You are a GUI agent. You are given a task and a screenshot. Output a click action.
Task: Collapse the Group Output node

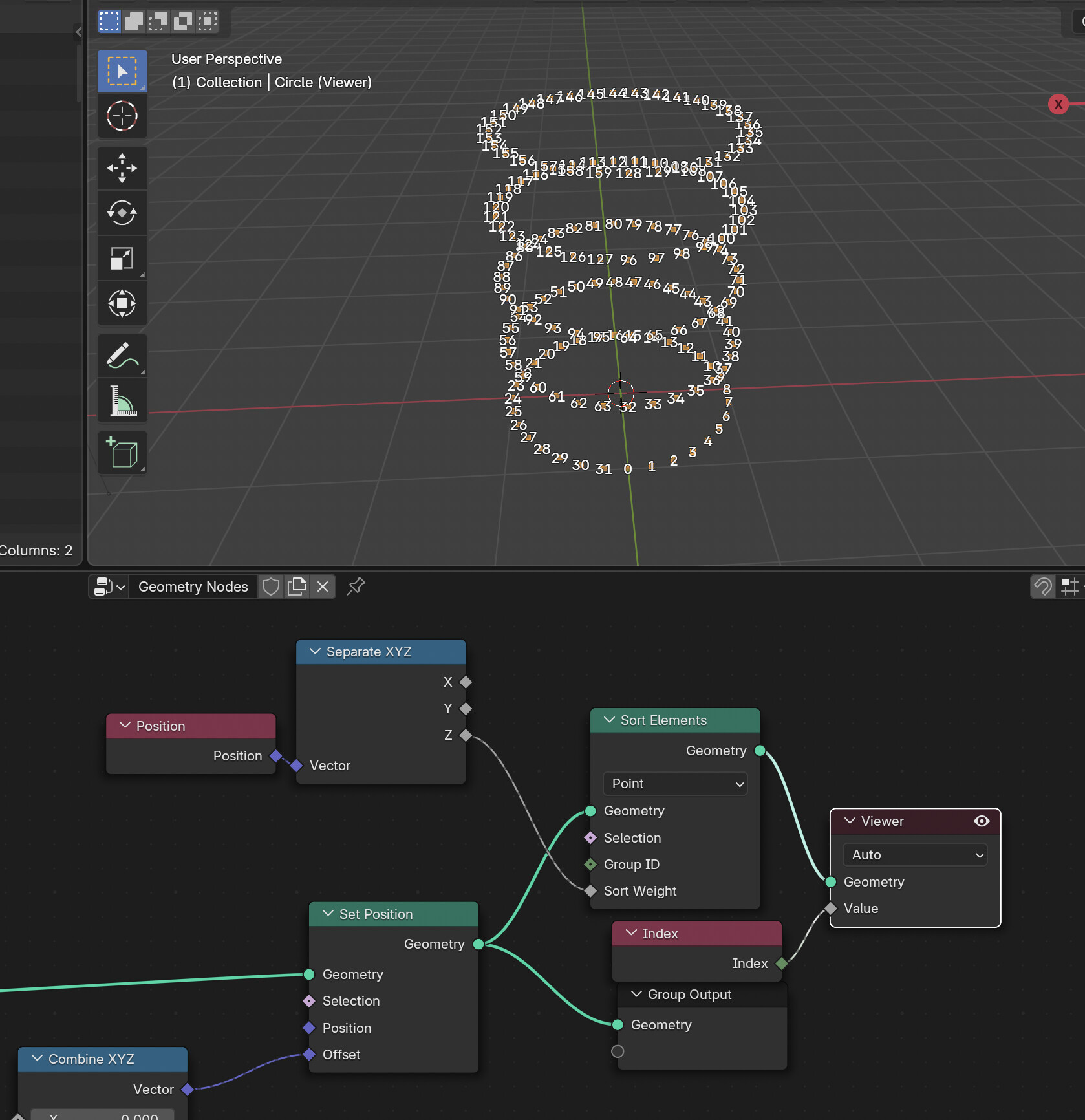coord(636,994)
